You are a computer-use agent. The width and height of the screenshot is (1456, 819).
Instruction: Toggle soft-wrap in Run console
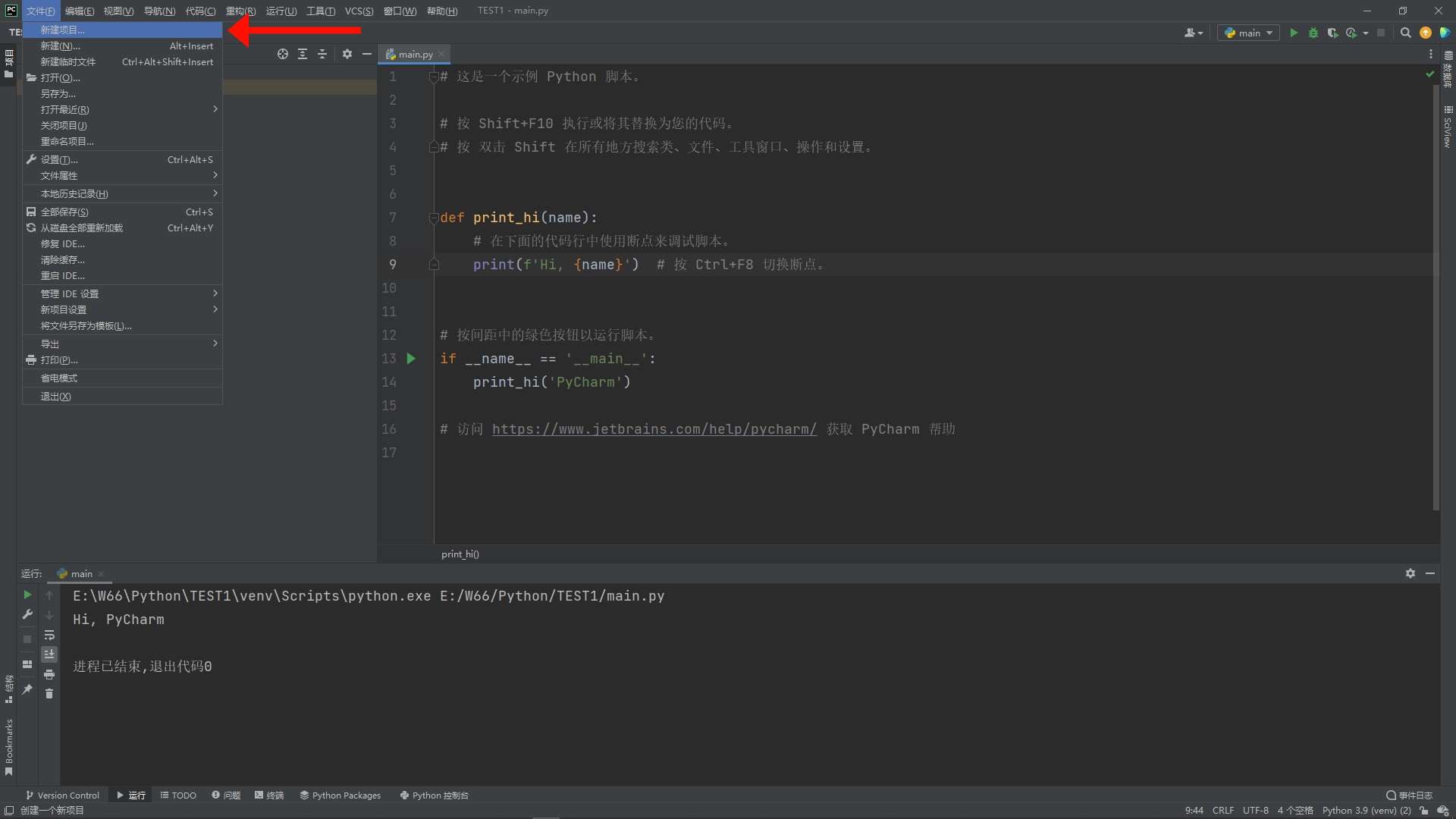49,635
